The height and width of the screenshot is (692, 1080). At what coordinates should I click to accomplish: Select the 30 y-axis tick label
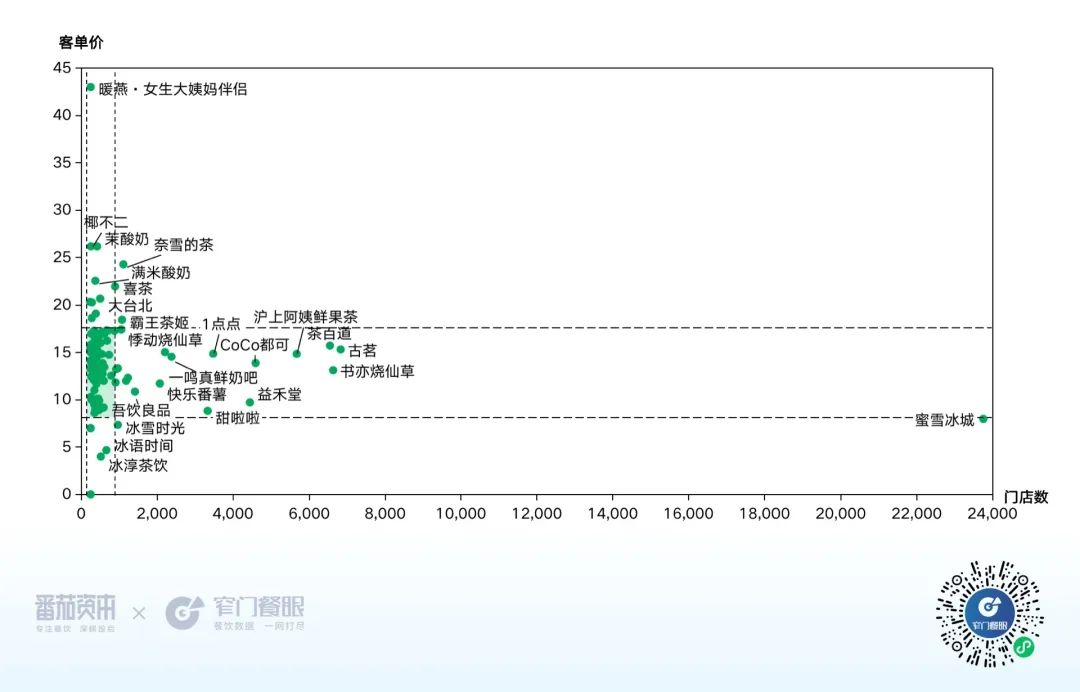point(62,209)
